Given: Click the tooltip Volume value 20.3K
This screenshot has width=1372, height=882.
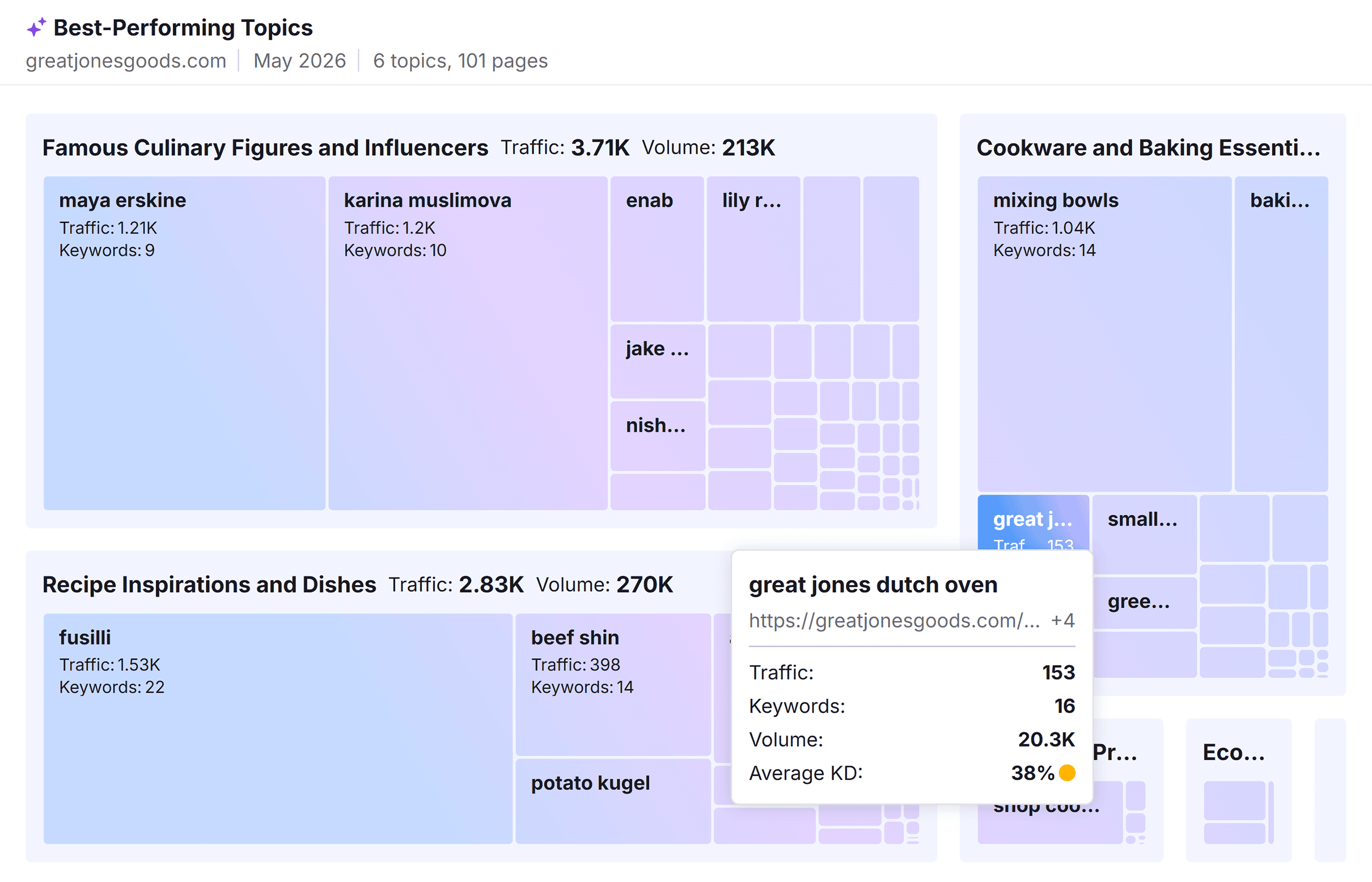Looking at the screenshot, I should [x=1047, y=739].
